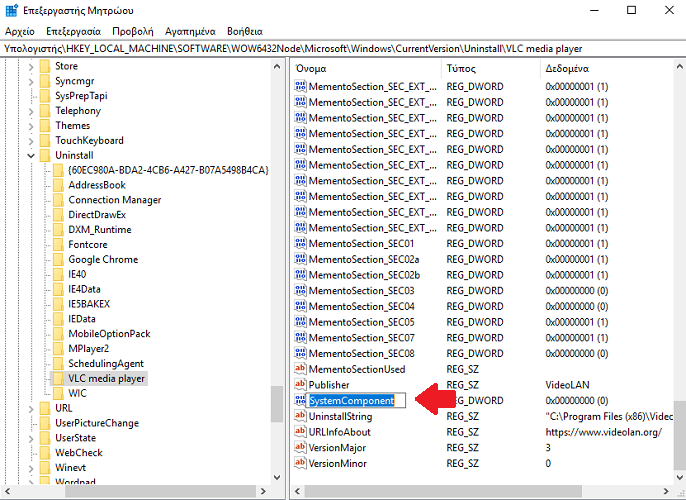Click the tree pane horizontal scrollbar thumb
The width and height of the screenshot is (686, 500).
[x=160, y=491]
